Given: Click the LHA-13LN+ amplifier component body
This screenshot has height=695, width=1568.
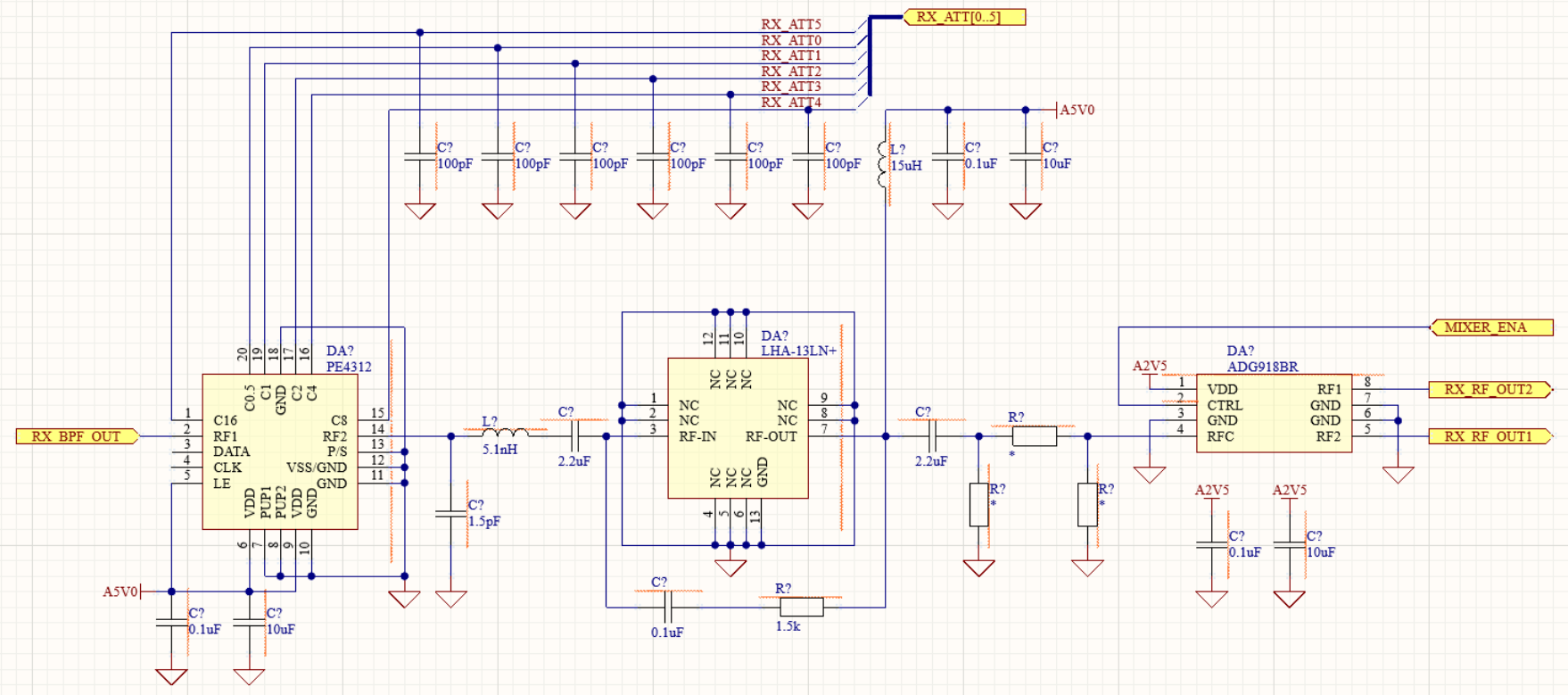Looking at the screenshot, I should 738,428.
